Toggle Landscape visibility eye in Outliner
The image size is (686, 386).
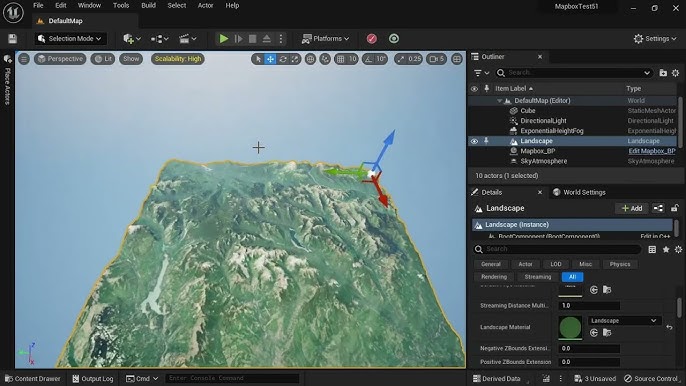[x=474, y=141]
